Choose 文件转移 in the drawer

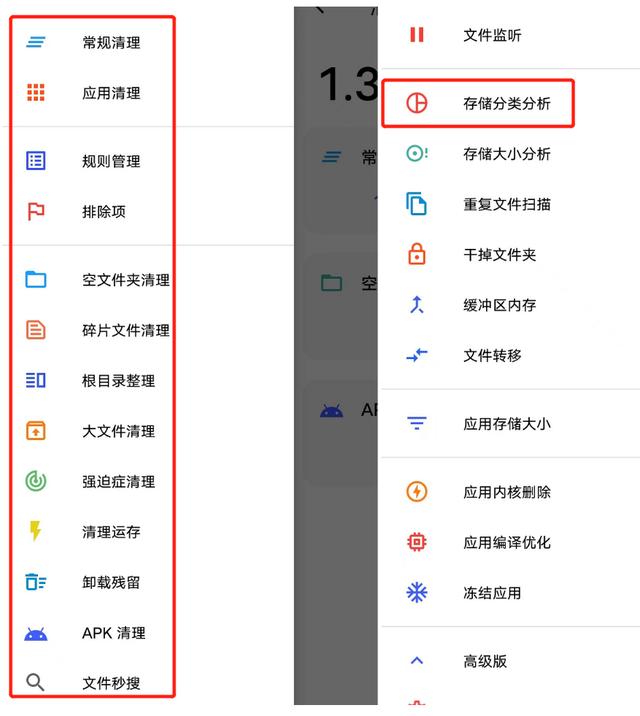click(x=492, y=355)
